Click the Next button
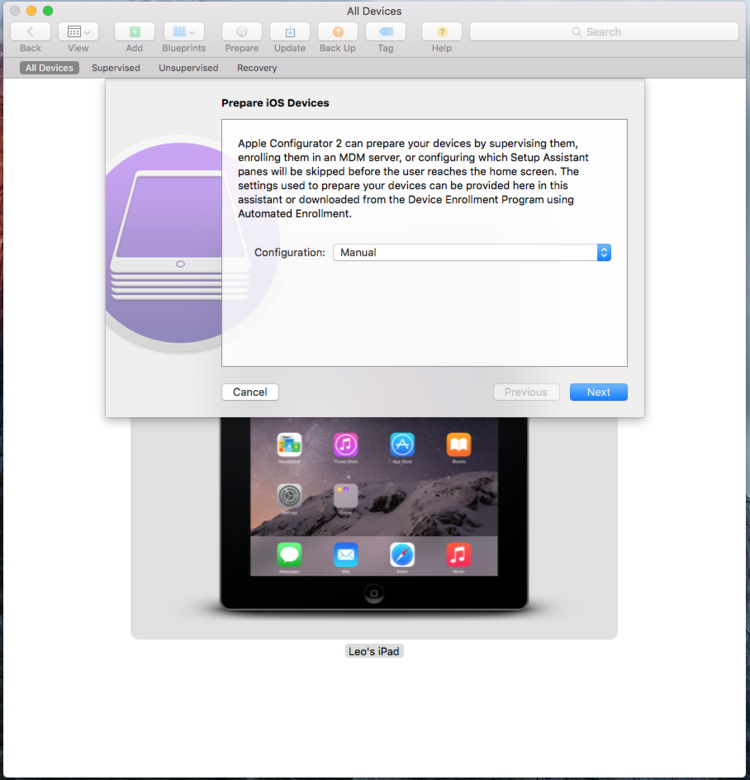This screenshot has width=750, height=780. 598,392
